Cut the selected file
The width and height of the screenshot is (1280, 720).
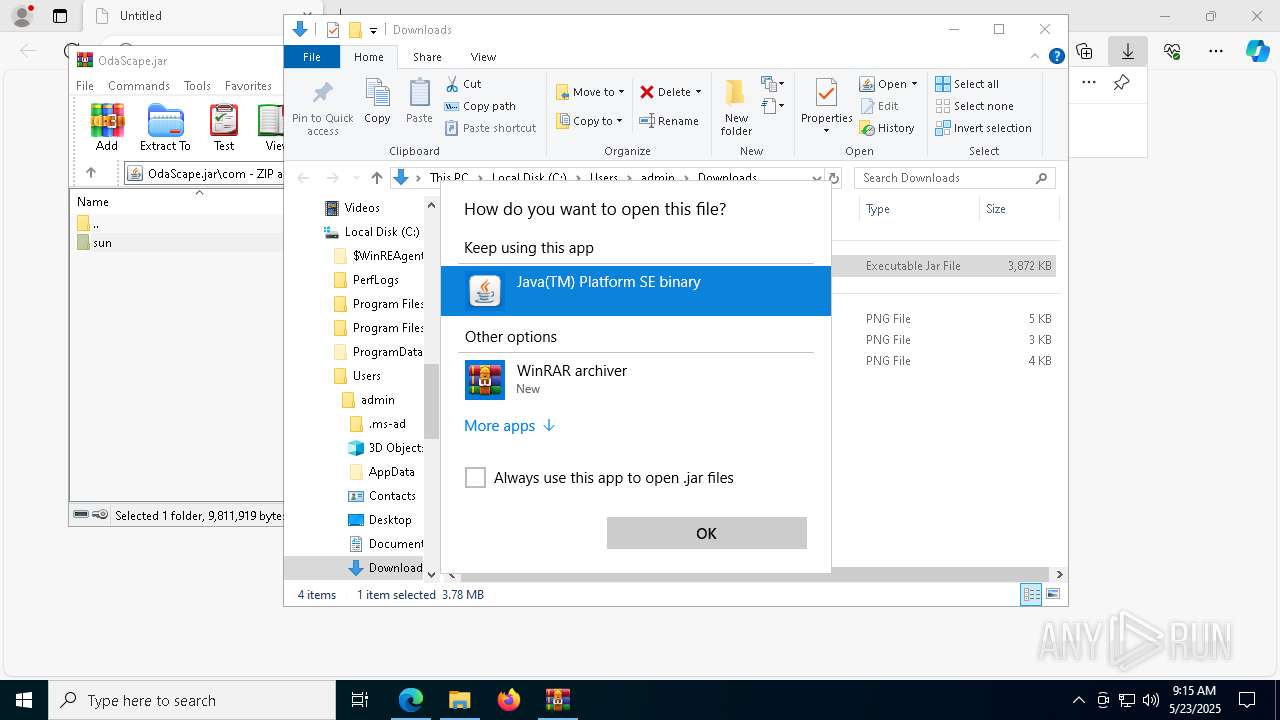tap(463, 84)
